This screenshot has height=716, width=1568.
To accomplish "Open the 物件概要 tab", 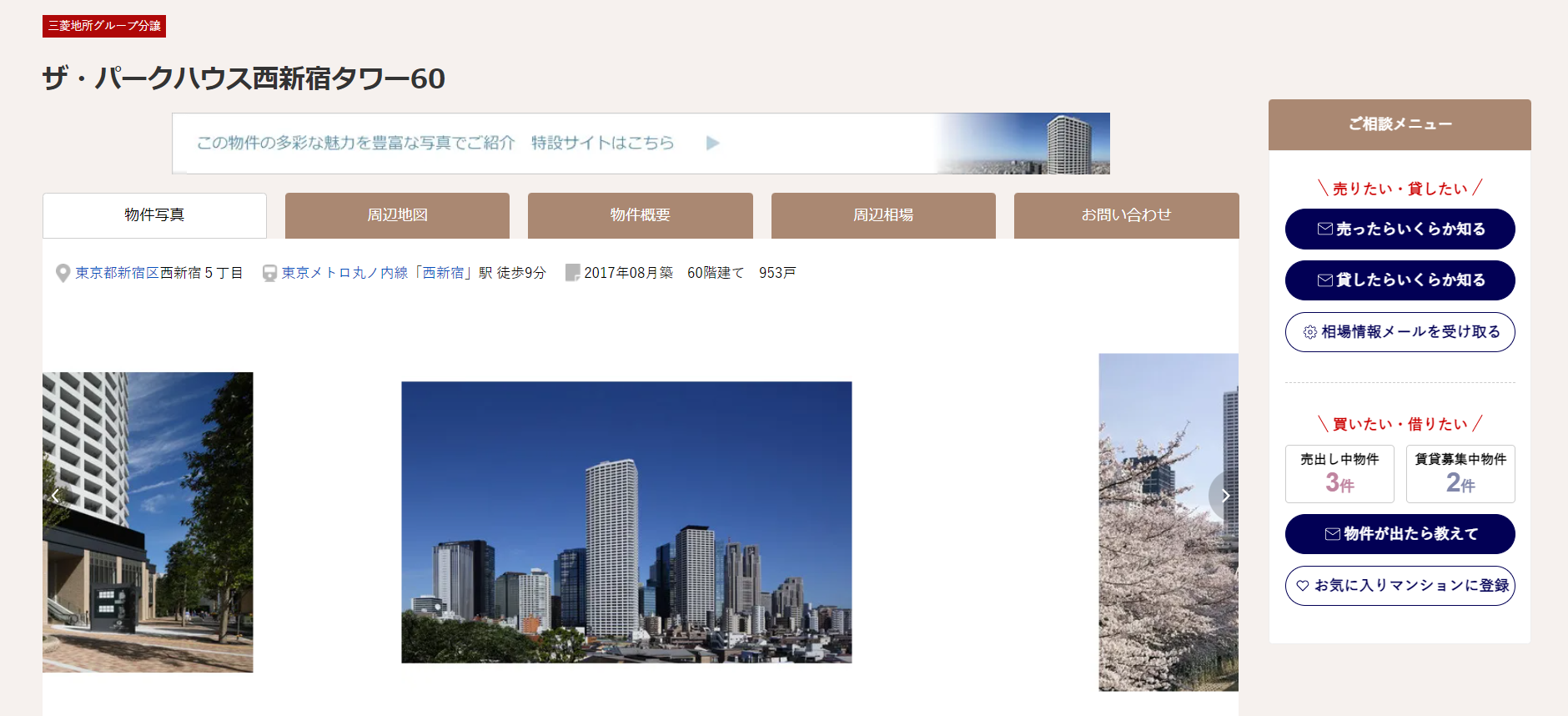I will [641, 215].
